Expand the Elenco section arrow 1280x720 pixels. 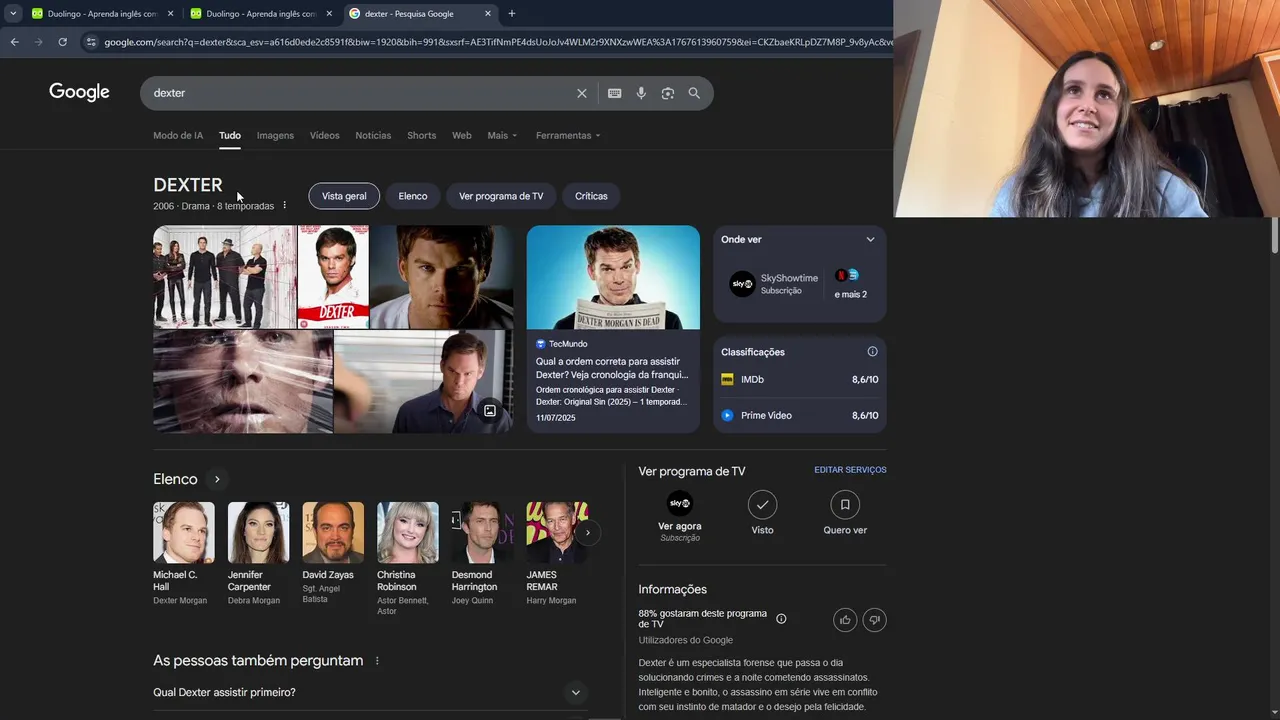[x=217, y=479]
